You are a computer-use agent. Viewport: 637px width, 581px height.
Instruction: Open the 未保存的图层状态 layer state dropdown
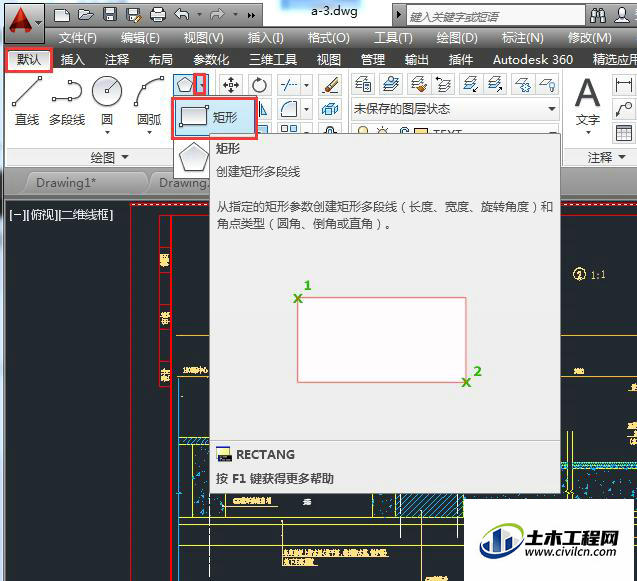455,109
